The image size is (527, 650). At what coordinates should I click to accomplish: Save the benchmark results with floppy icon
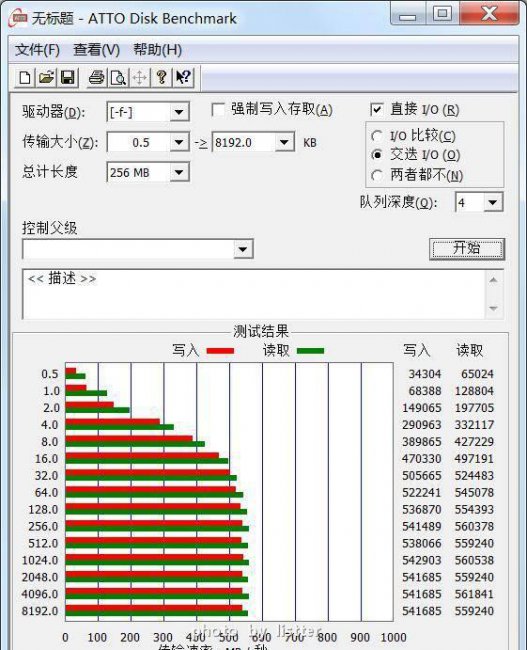(68, 78)
